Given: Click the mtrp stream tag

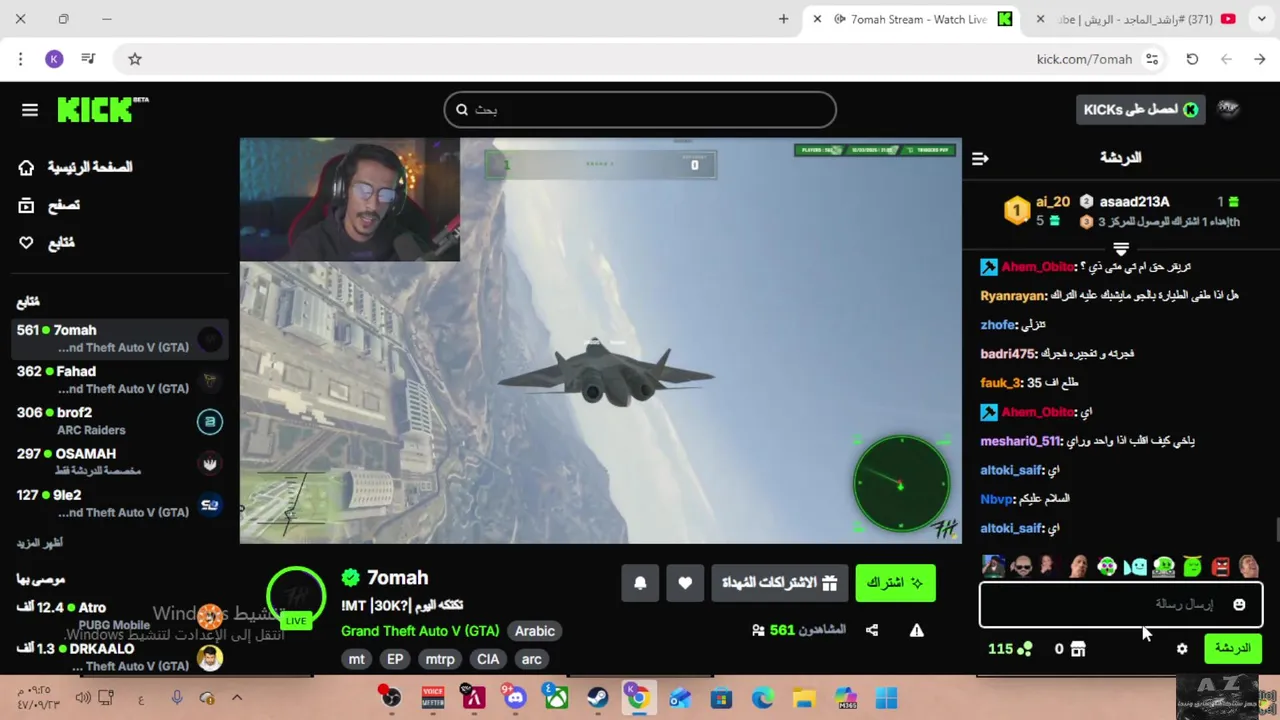Looking at the screenshot, I should (440, 659).
